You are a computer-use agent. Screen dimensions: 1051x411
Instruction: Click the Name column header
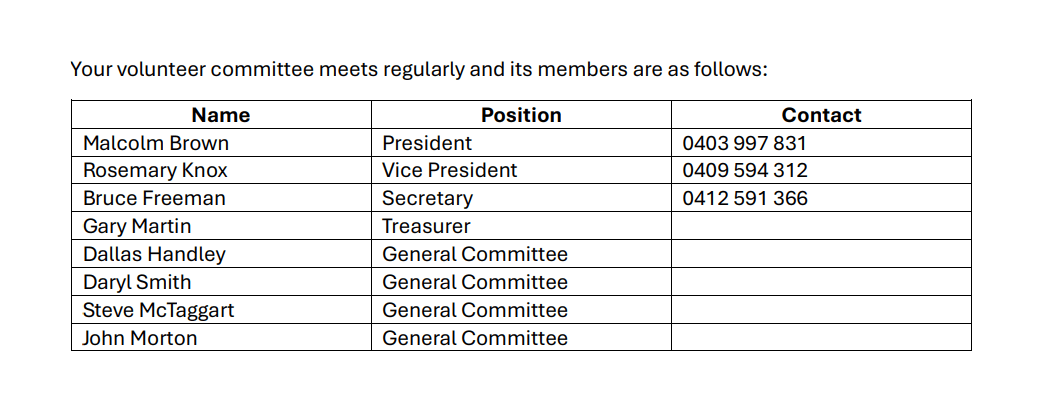(x=220, y=115)
